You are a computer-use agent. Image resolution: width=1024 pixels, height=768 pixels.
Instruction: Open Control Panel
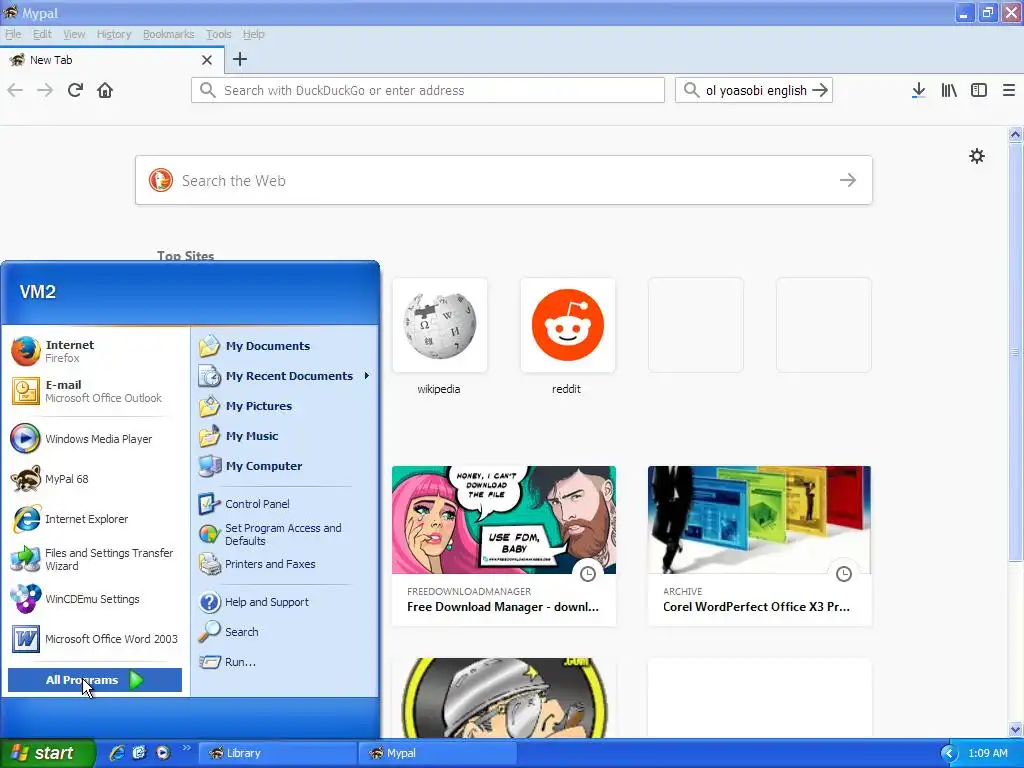(284, 504)
